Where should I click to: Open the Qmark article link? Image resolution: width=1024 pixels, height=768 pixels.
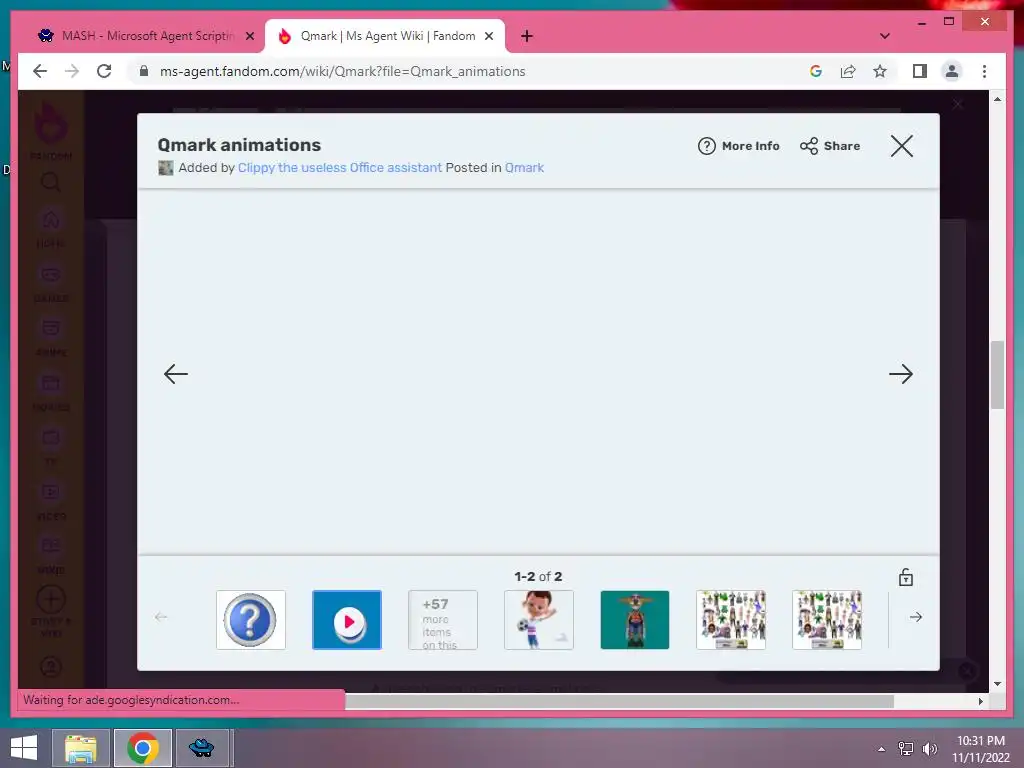[x=524, y=168]
